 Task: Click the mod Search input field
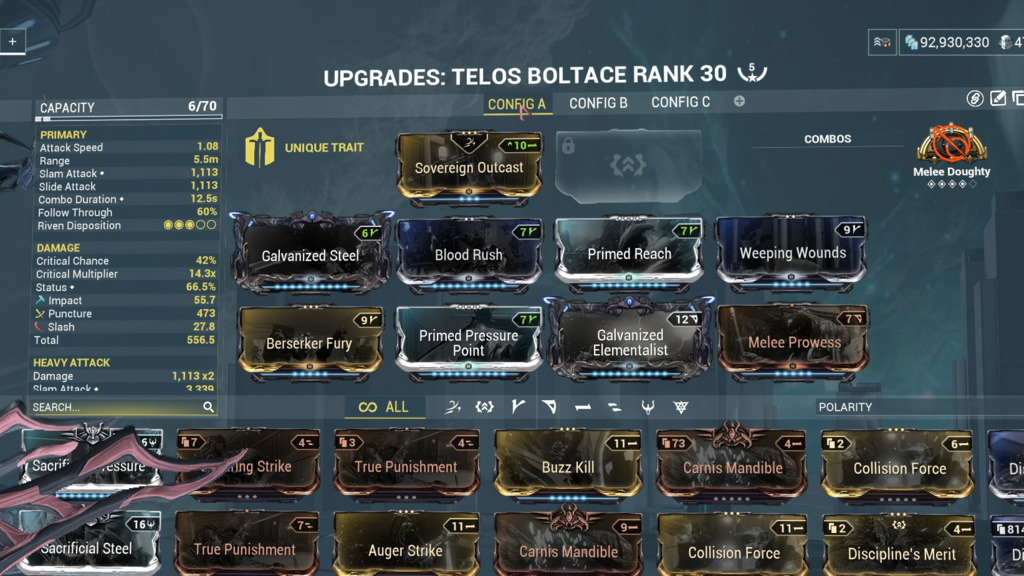123,407
